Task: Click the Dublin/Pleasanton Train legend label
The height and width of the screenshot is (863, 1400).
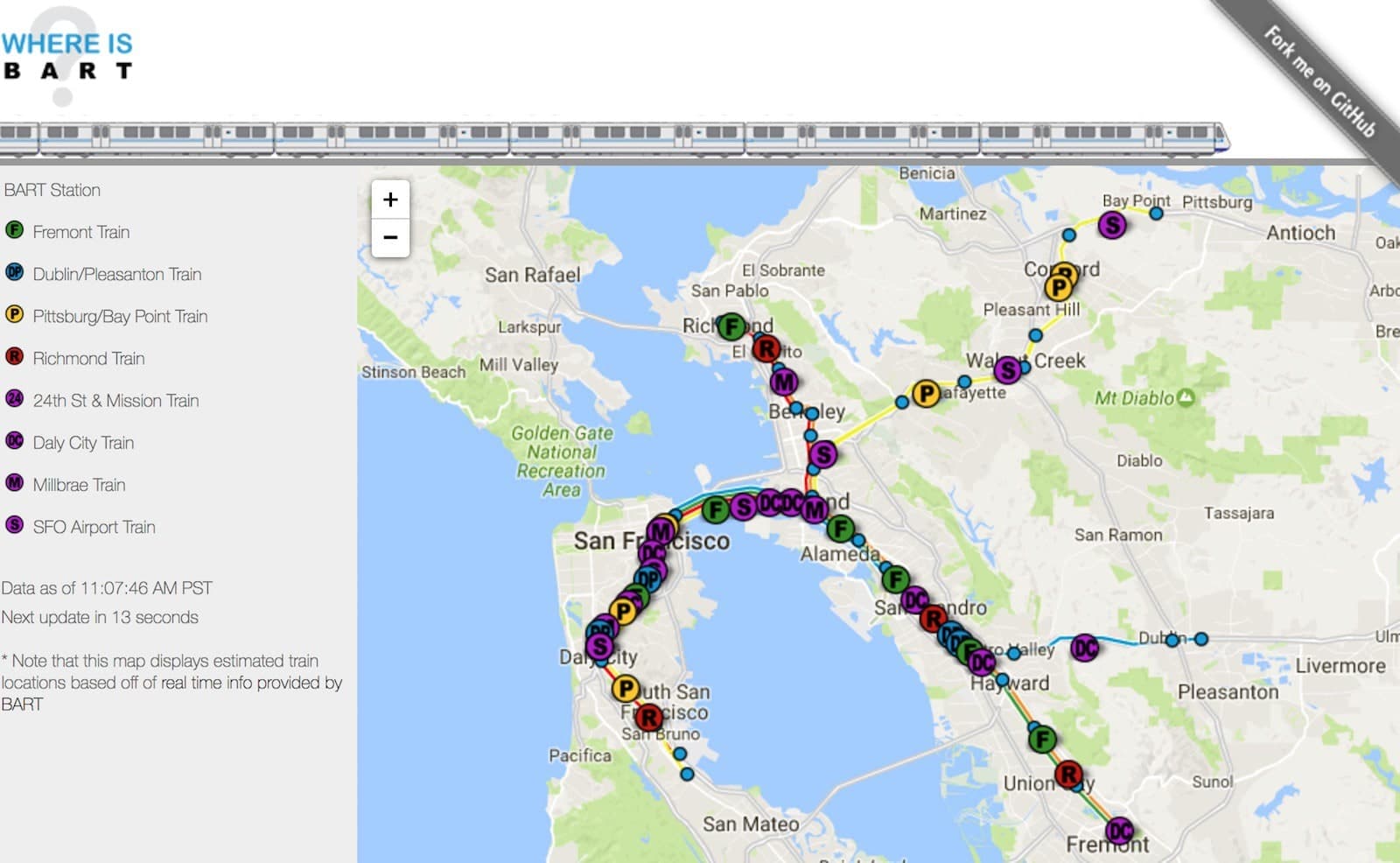Action: (117, 274)
